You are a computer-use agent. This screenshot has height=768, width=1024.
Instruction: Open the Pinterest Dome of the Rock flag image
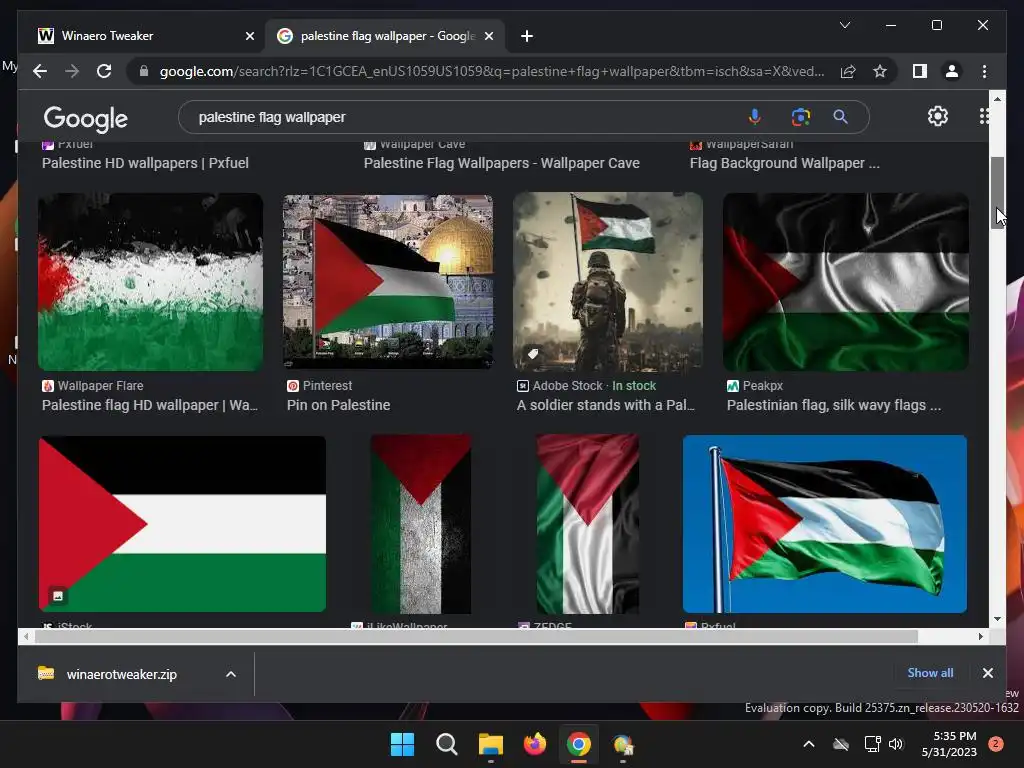(x=388, y=281)
